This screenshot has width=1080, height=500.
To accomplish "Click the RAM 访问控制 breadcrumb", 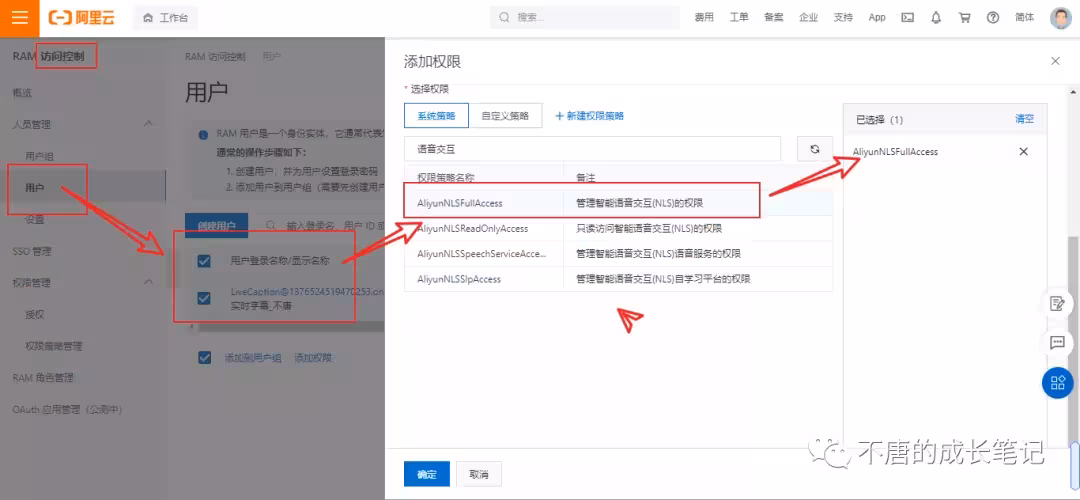I will (x=215, y=56).
